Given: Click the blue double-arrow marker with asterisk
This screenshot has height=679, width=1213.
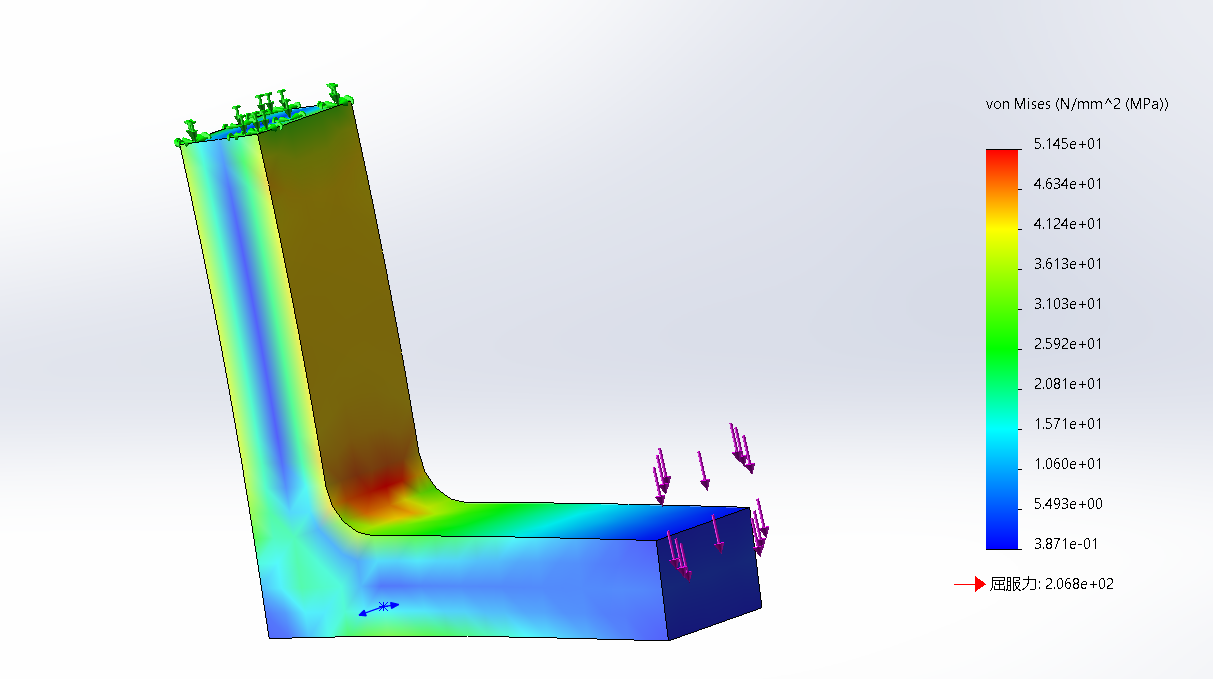Looking at the screenshot, I should click(x=380, y=607).
